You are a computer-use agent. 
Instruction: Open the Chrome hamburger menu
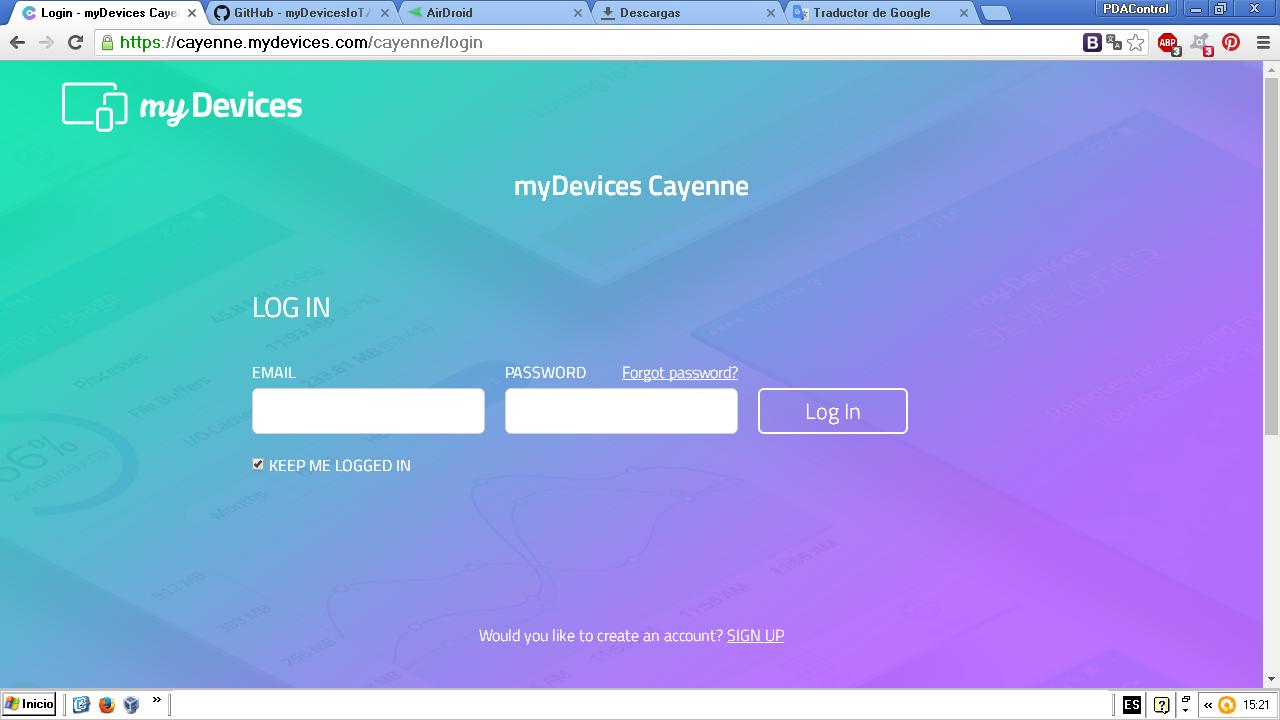1262,42
